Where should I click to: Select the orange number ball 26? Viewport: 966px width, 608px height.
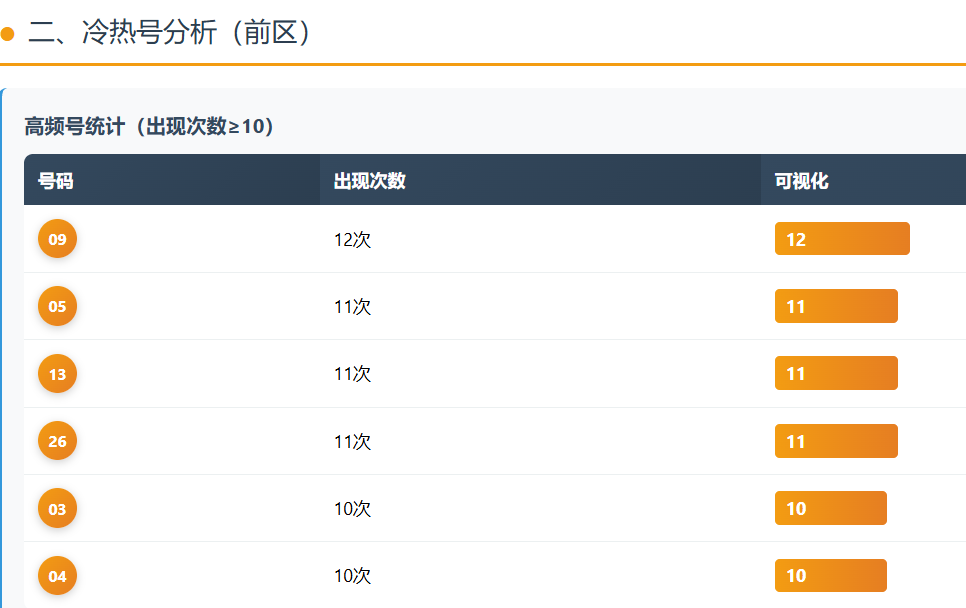pos(57,441)
